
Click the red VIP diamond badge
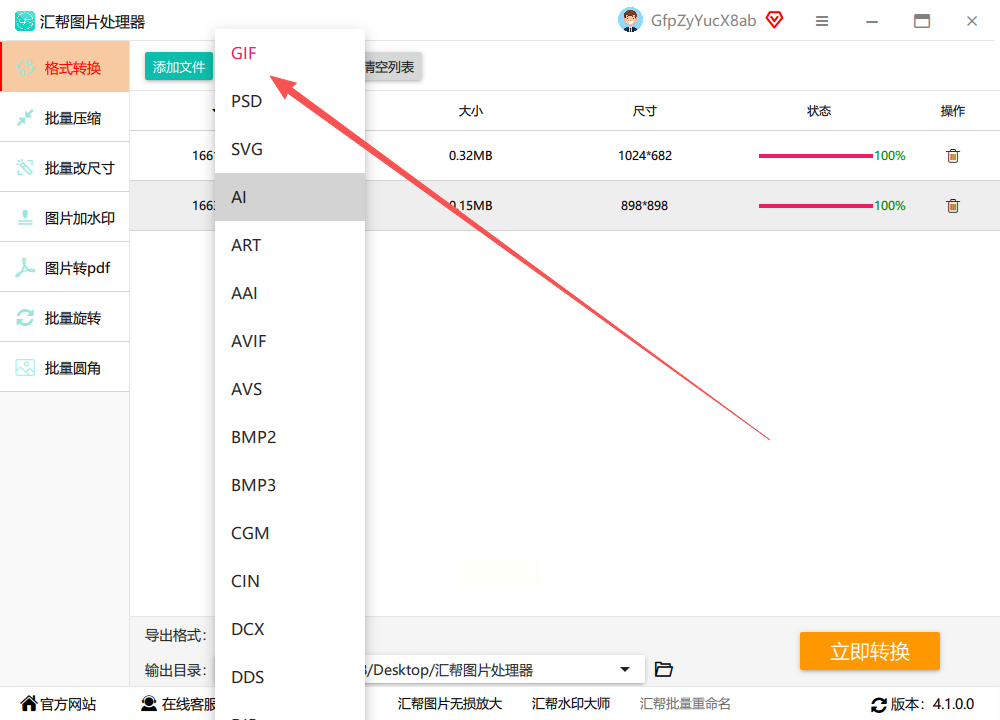pyautogui.click(x=774, y=20)
